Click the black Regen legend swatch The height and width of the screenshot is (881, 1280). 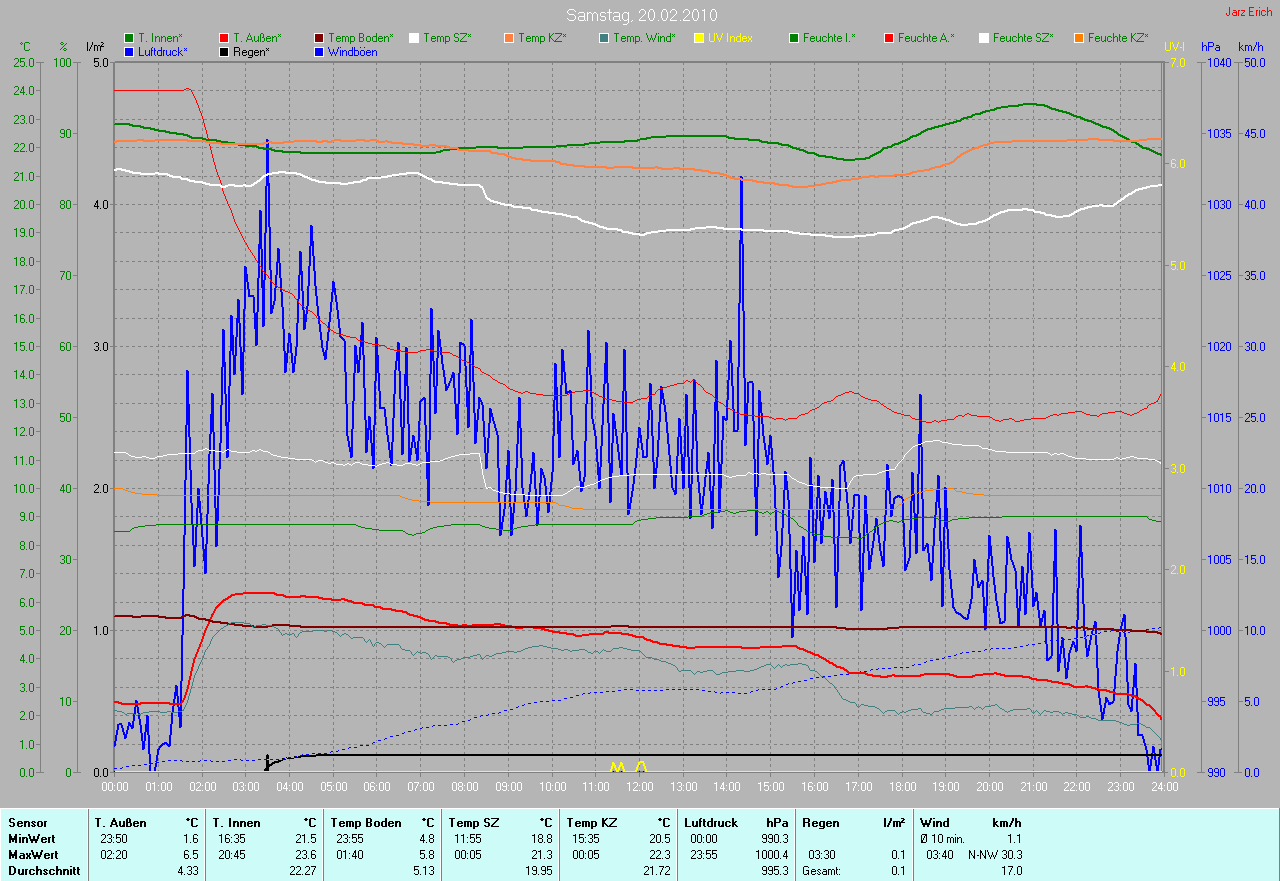tap(224, 51)
